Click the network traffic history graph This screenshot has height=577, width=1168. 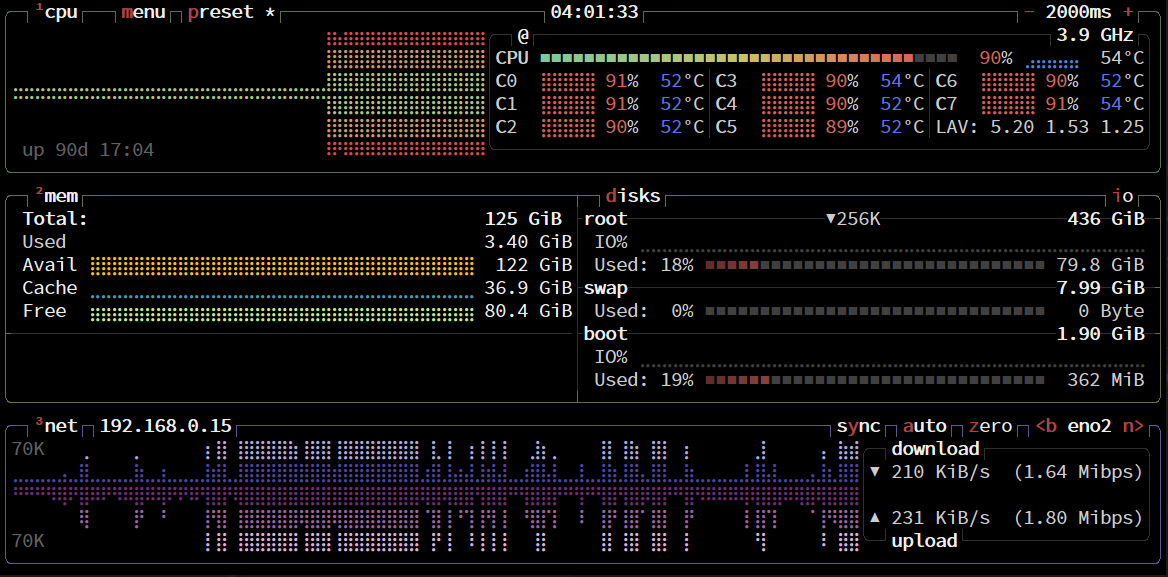[436, 496]
